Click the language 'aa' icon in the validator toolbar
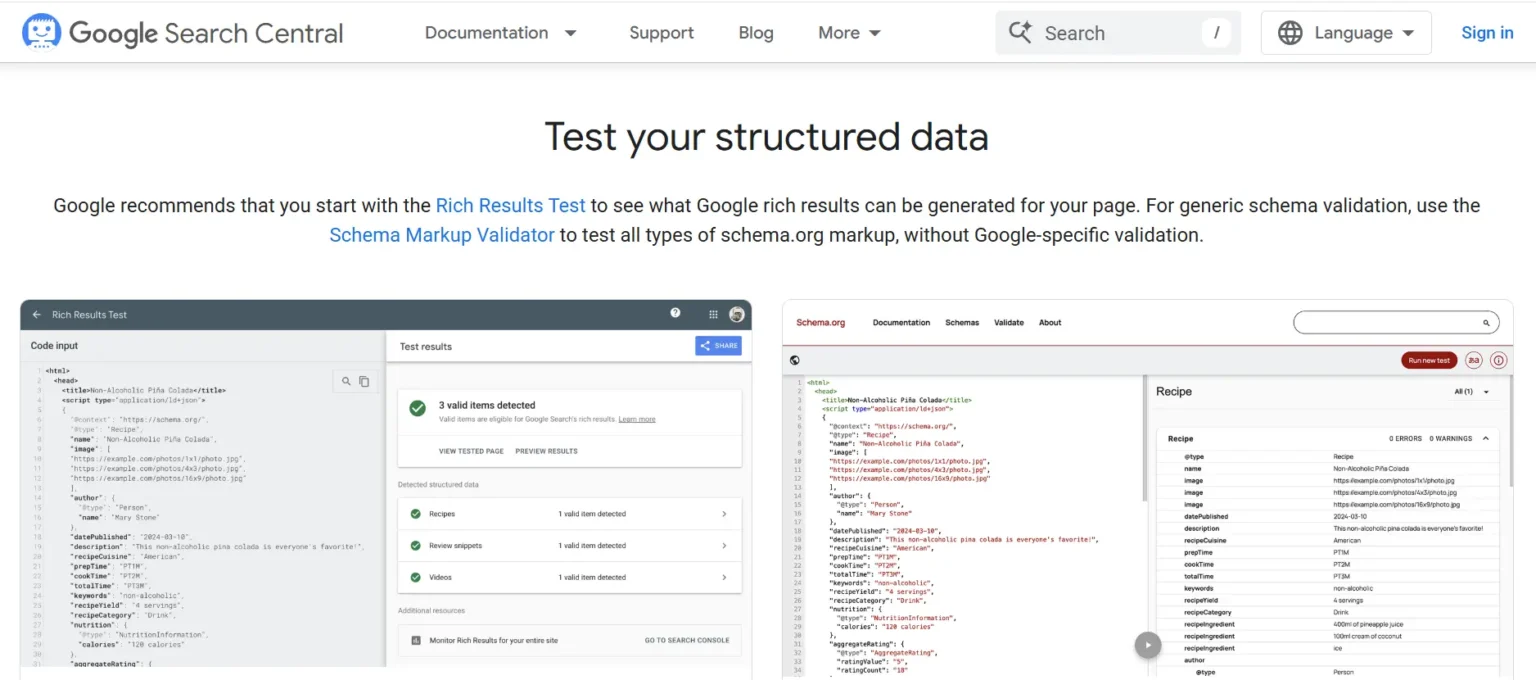Image resolution: width=1536 pixels, height=680 pixels. pos(1473,360)
